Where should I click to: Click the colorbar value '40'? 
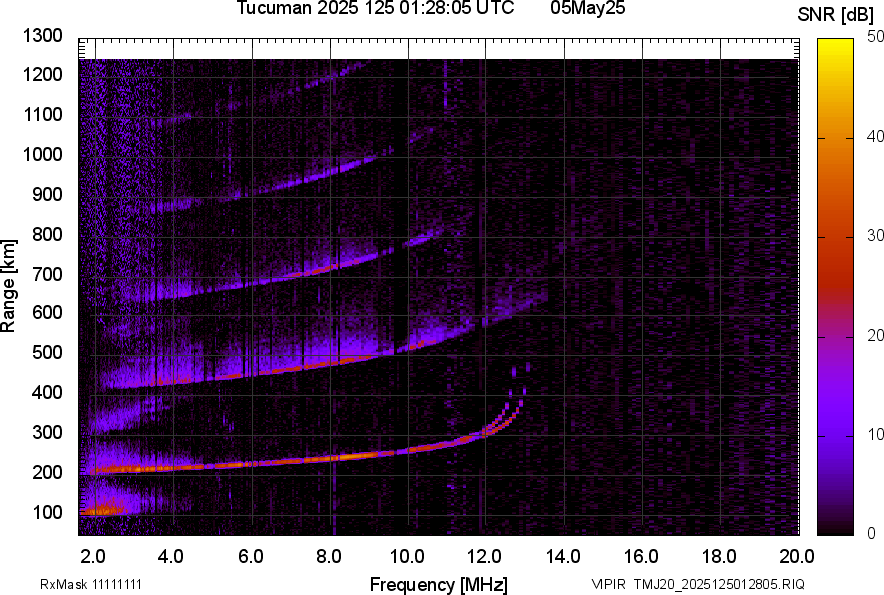(875, 136)
